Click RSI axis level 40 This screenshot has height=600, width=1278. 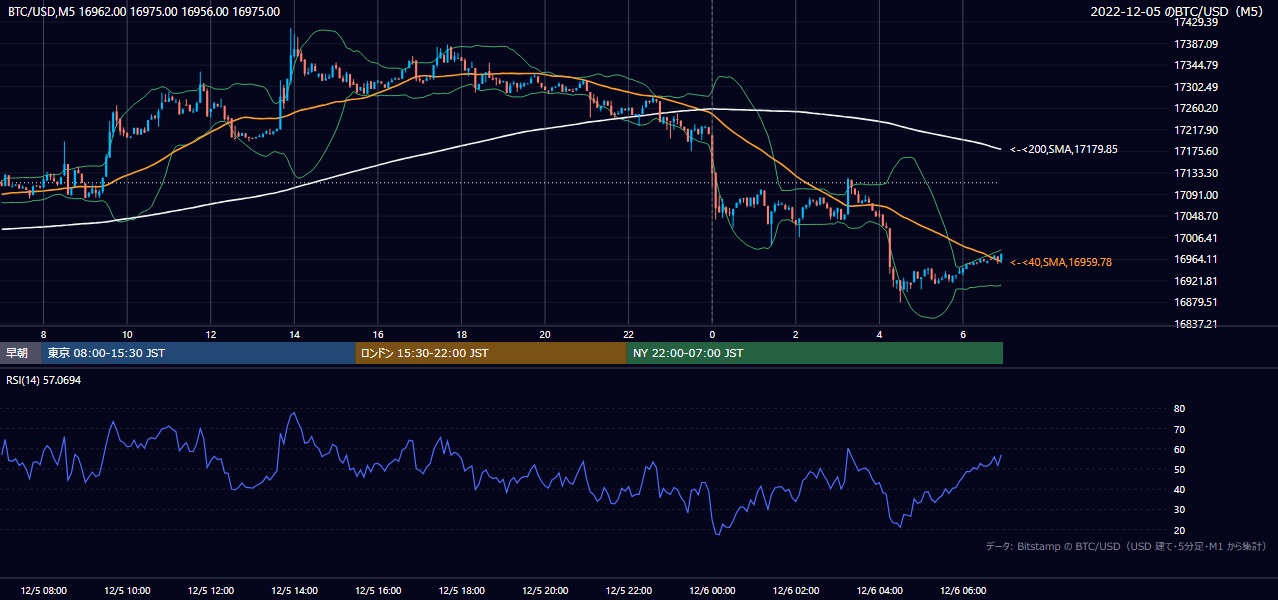(x=1179, y=489)
